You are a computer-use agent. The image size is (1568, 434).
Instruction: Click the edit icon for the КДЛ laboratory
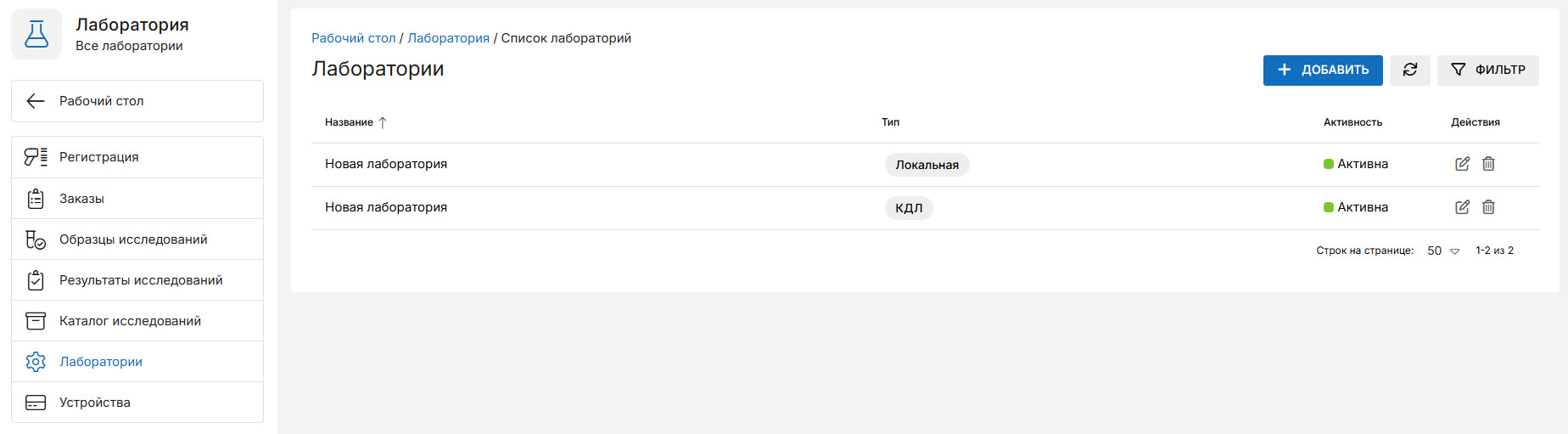point(1462,207)
